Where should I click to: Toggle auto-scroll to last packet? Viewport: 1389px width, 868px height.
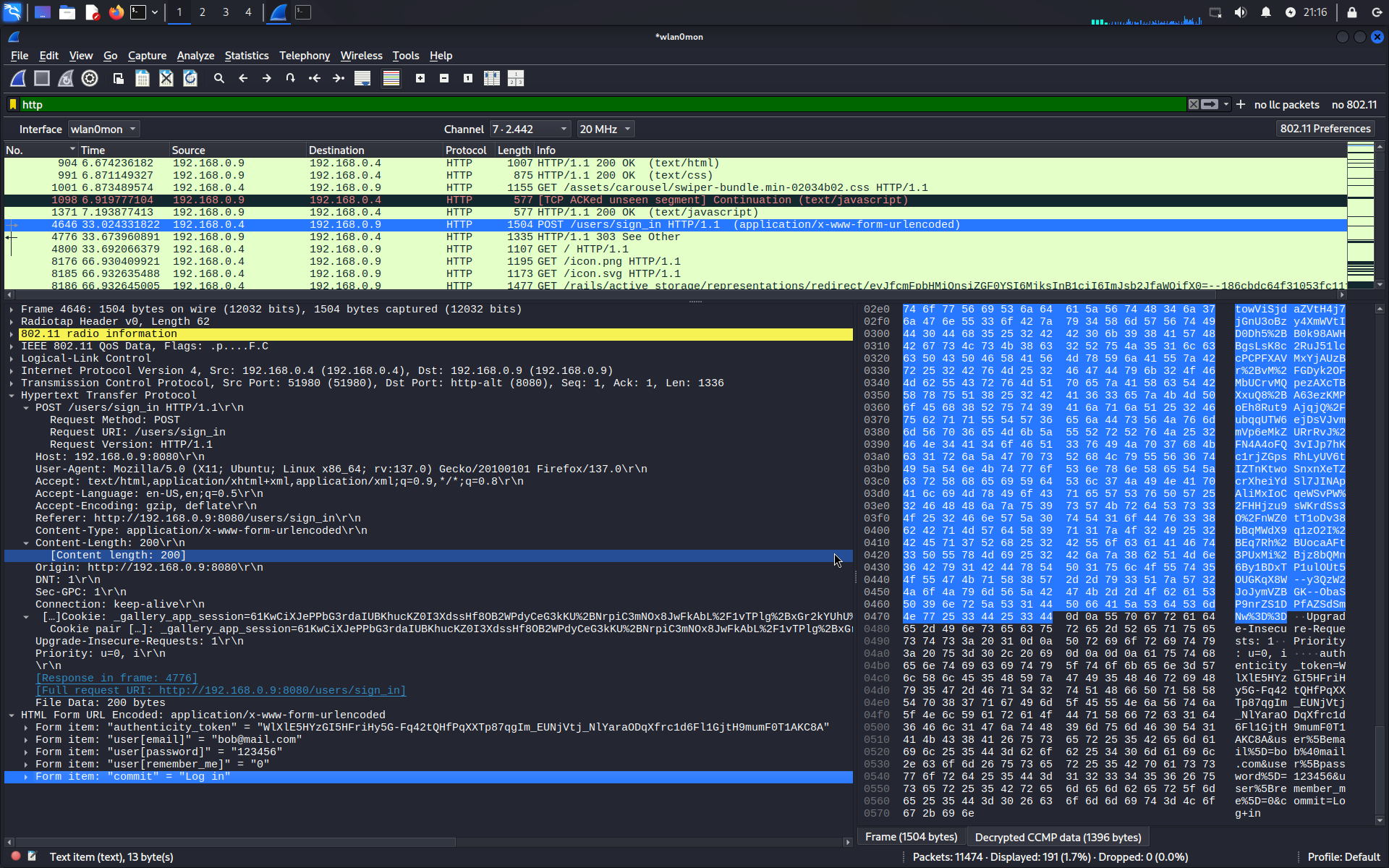click(x=362, y=78)
